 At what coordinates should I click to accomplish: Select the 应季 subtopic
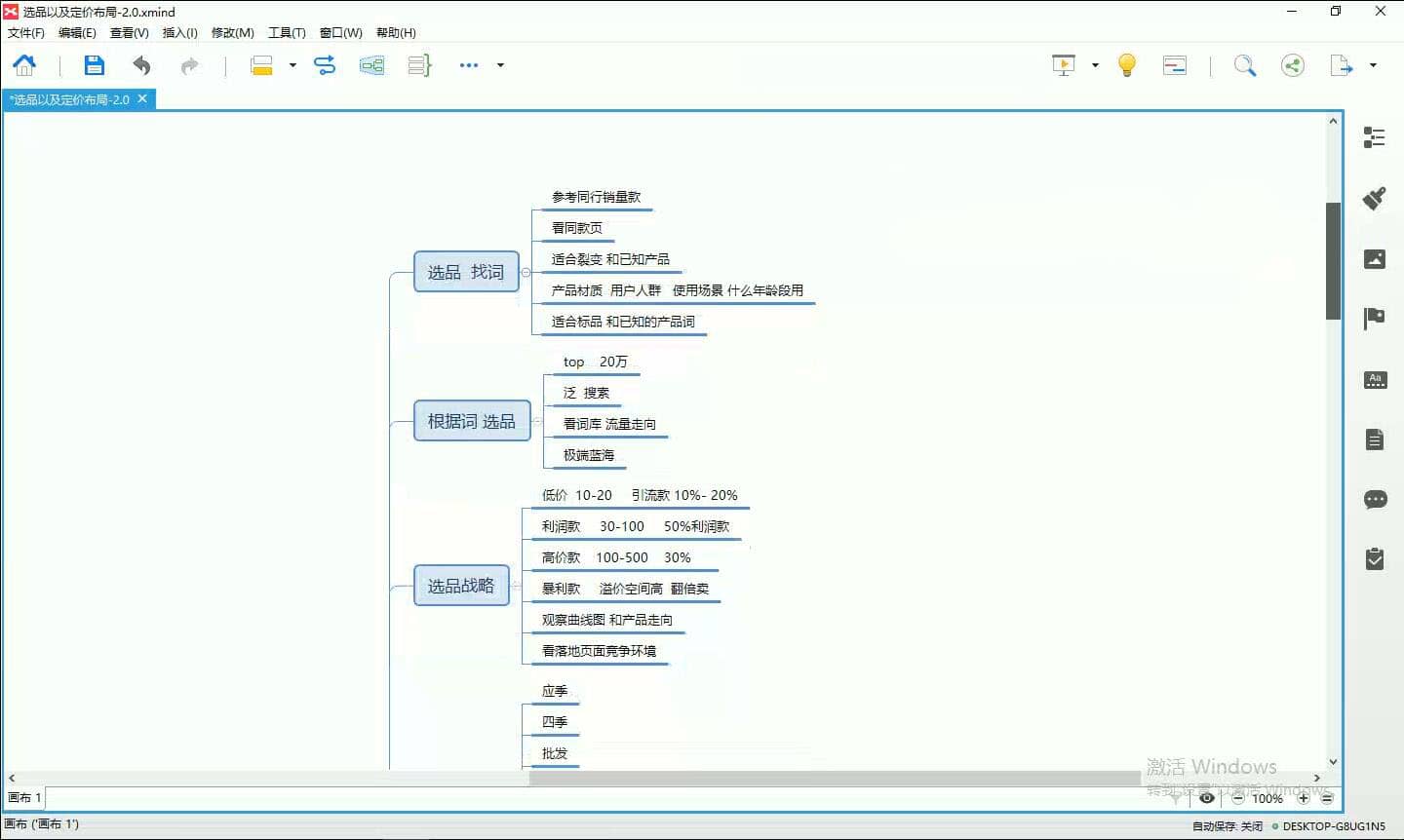555,691
